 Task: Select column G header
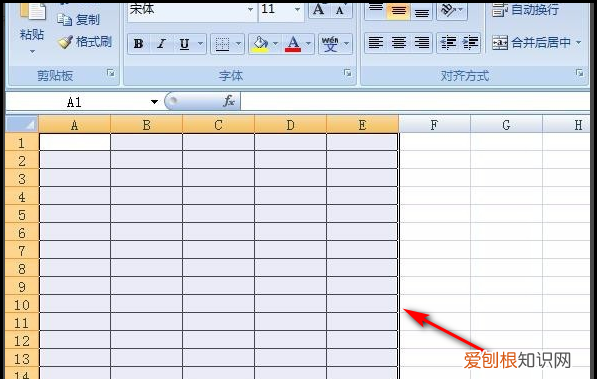(506, 125)
